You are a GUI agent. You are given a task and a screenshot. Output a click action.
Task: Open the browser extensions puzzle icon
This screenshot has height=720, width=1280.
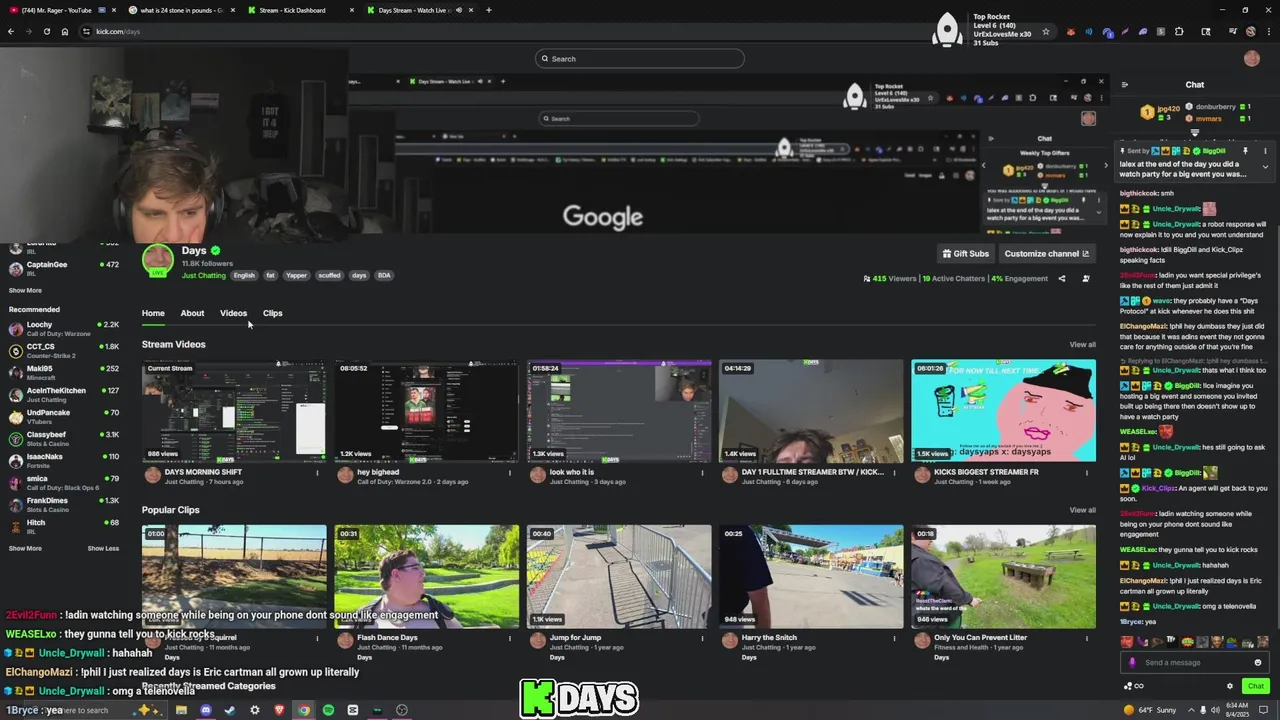coord(1179,31)
